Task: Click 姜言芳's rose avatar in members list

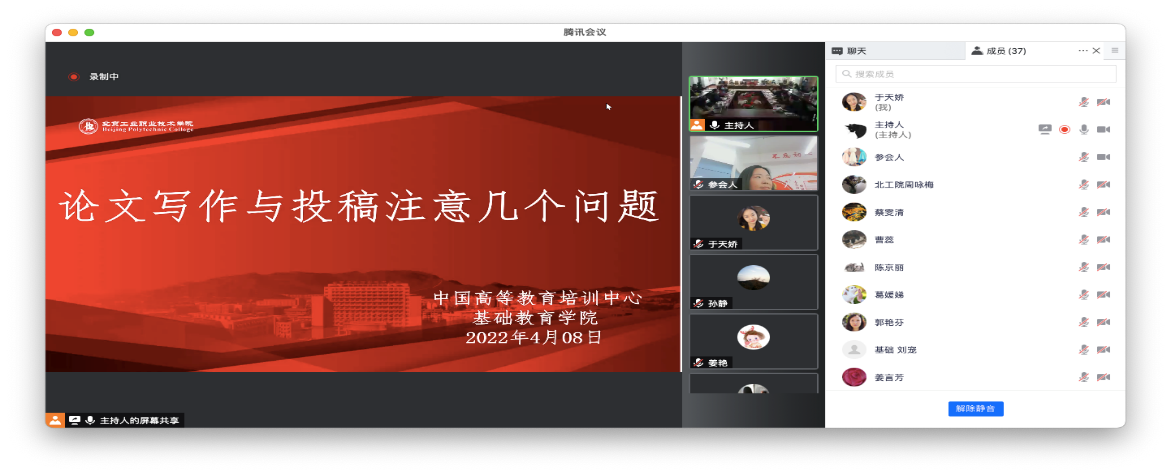Action: [x=853, y=377]
